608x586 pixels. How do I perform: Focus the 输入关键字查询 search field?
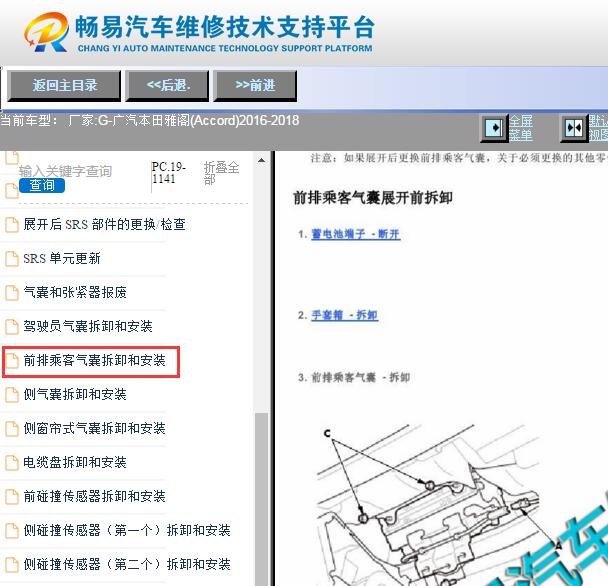(x=65, y=171)
